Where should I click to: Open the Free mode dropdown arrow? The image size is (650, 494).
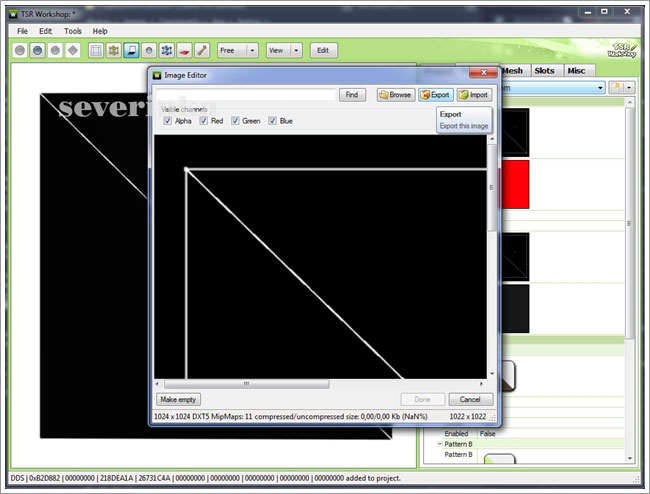click(252, 50)
